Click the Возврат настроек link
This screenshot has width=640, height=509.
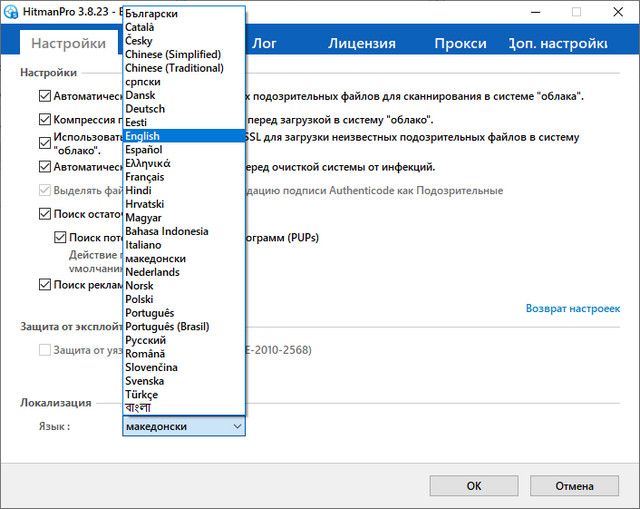click(x=572, y=308)
